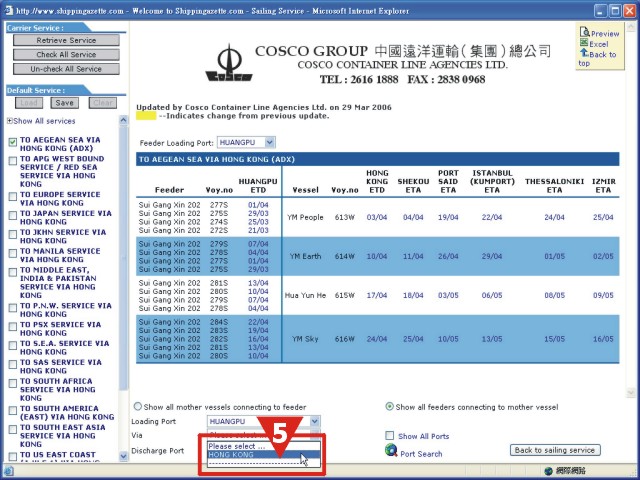
Task: Click the Preview icon
Action: tap(584, 32)
